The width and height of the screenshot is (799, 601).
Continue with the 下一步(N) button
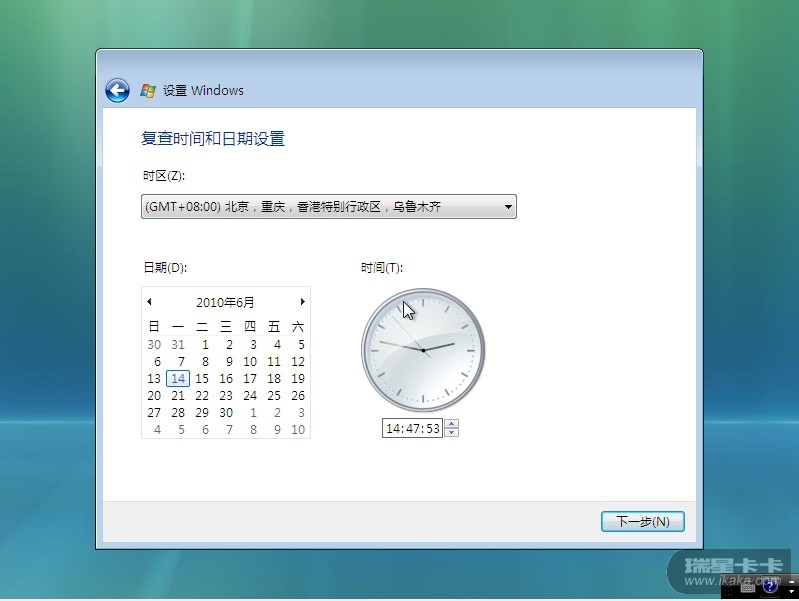[x=643, y=521]
